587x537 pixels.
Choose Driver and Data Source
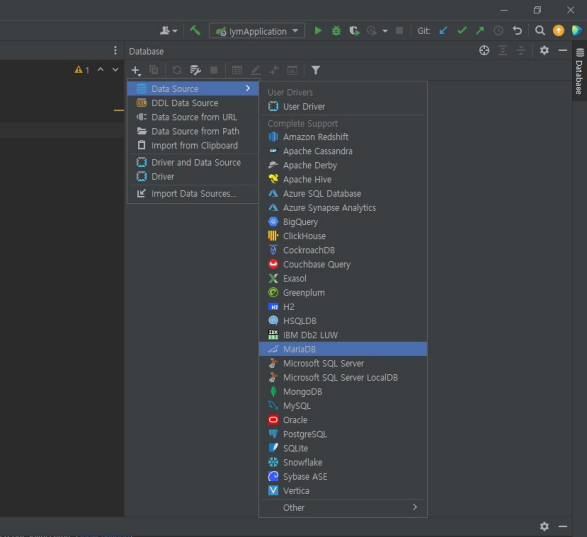193,163
